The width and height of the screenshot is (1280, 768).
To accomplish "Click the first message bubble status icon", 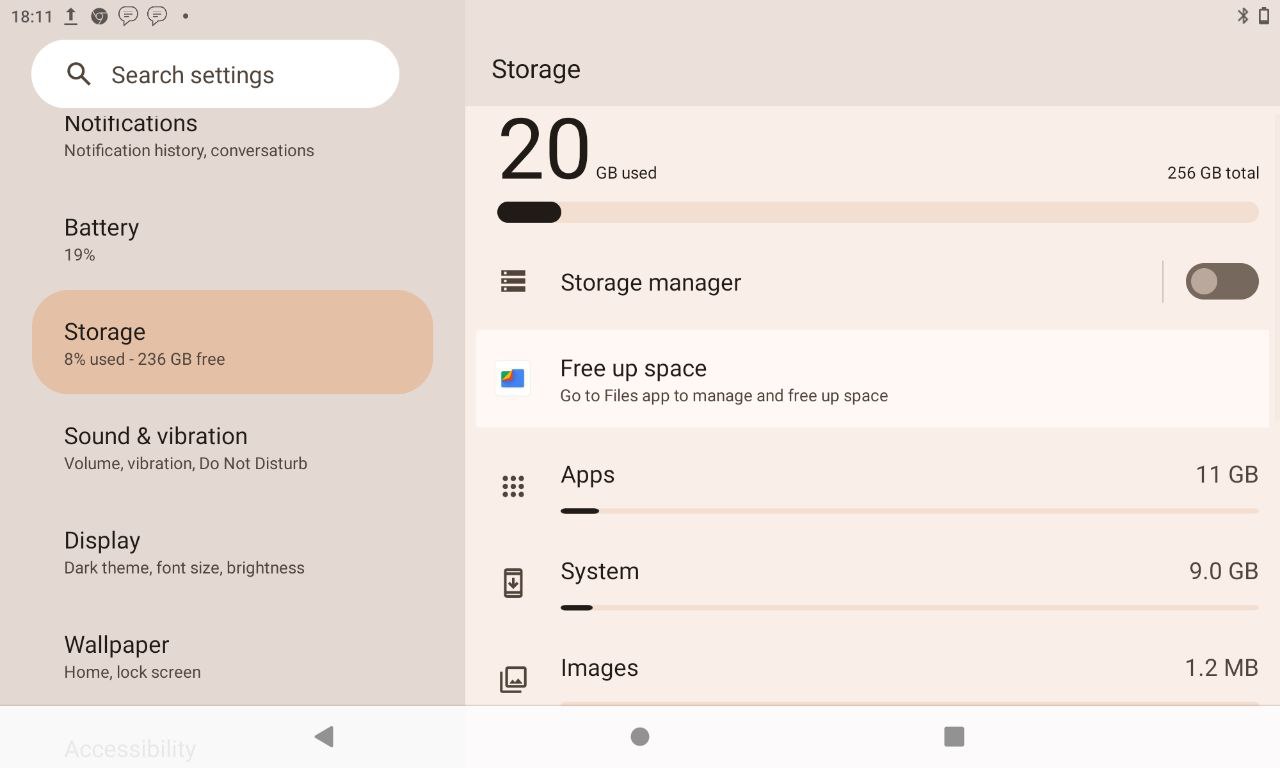I will (x=128, y=16).
